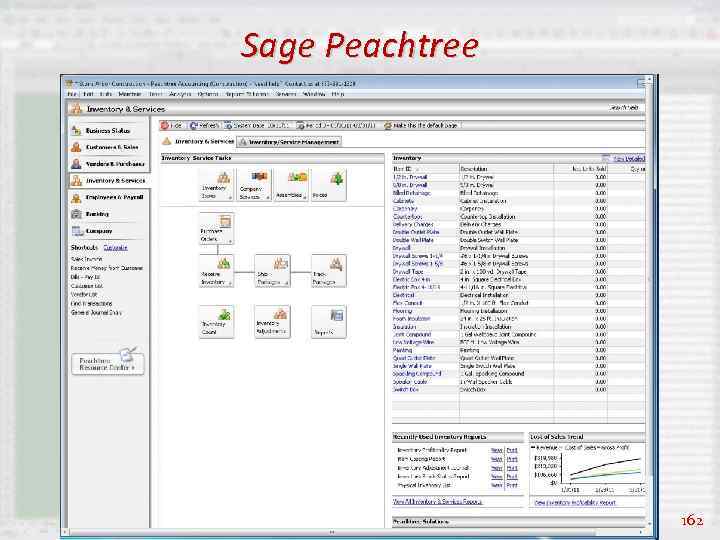Change the accounting Period in toolbar
Image resolution: width=720 pixels, height=540 pixels.
tap(336, 125)
